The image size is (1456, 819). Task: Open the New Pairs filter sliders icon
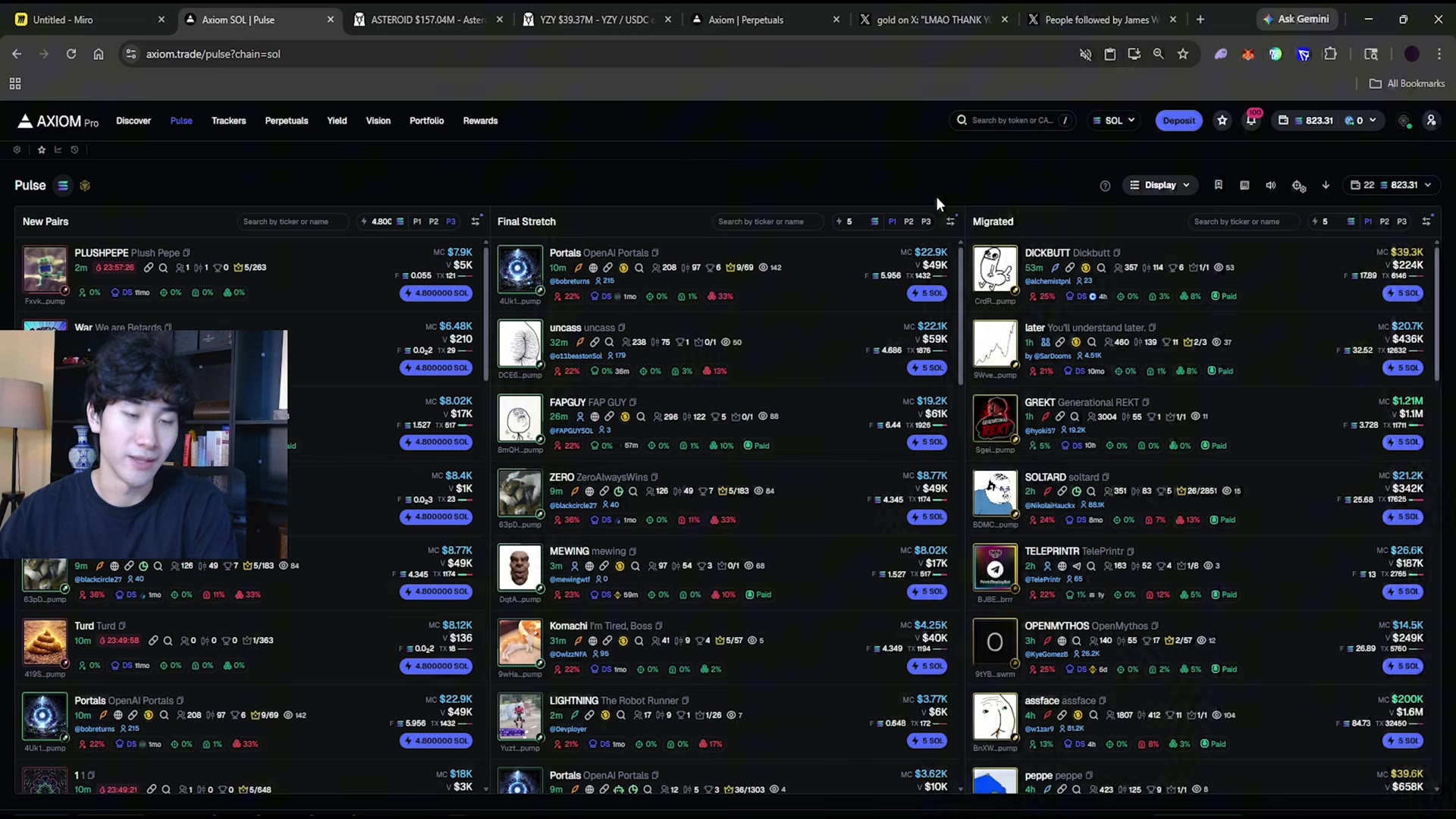475,221
